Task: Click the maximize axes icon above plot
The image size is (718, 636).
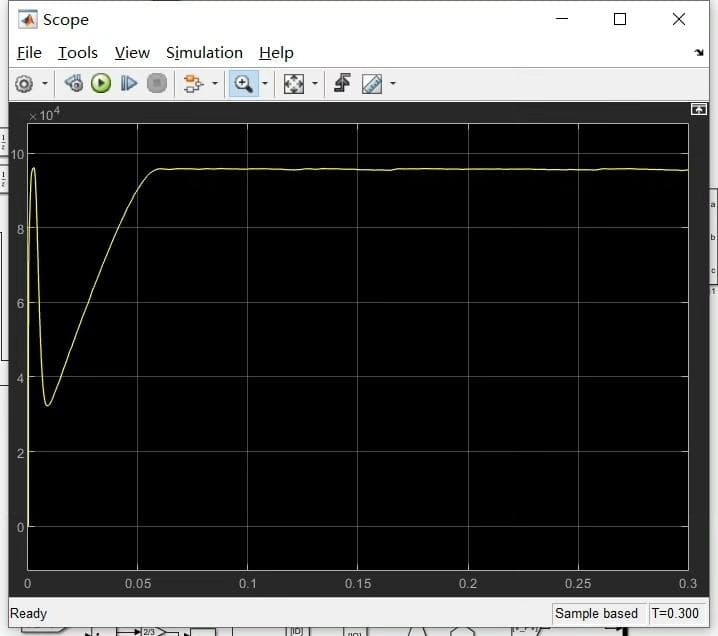Action: 698,109
